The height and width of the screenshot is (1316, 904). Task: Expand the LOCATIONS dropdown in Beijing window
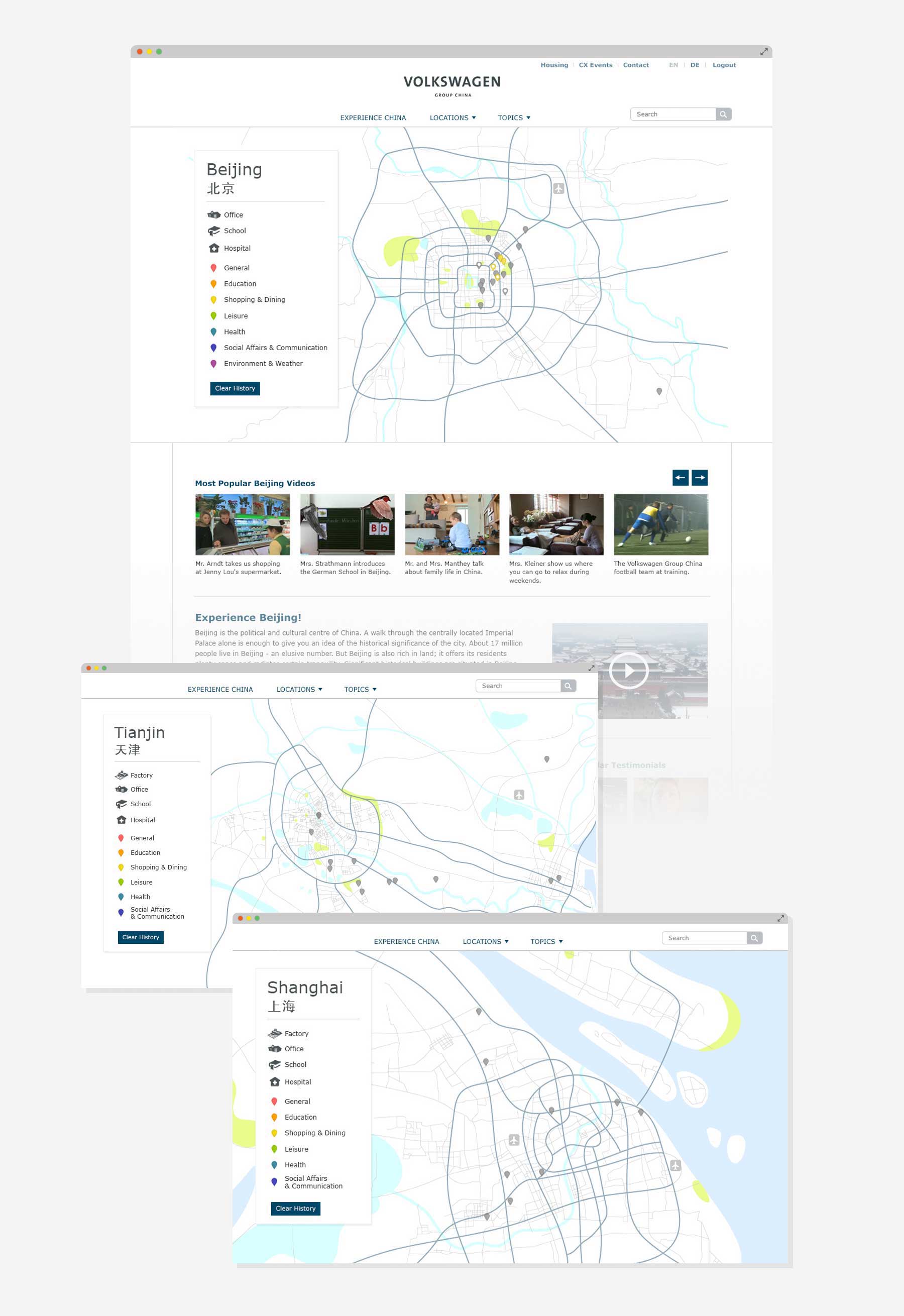click(453, 118)
